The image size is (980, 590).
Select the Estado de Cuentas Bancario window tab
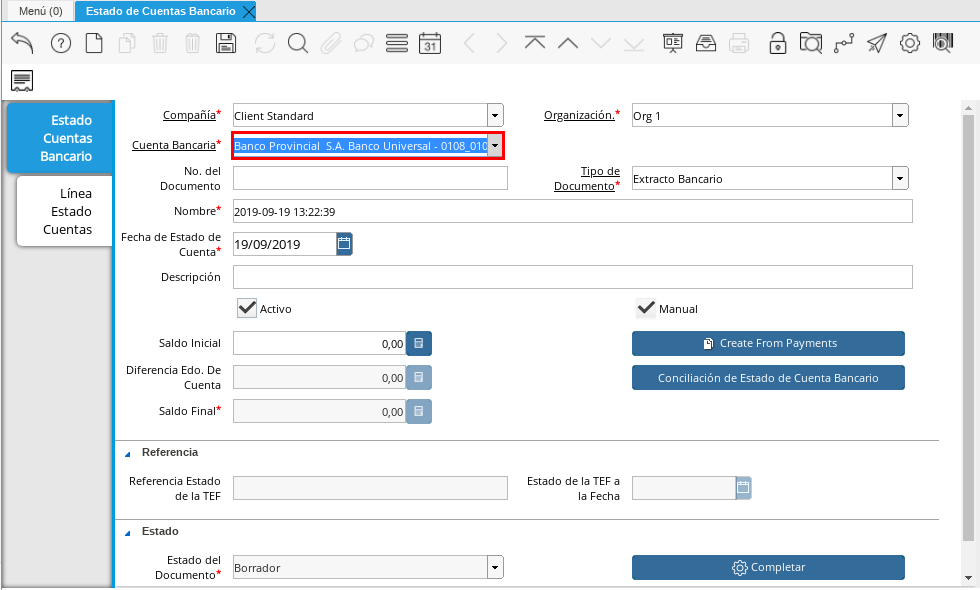pos(161,11)
